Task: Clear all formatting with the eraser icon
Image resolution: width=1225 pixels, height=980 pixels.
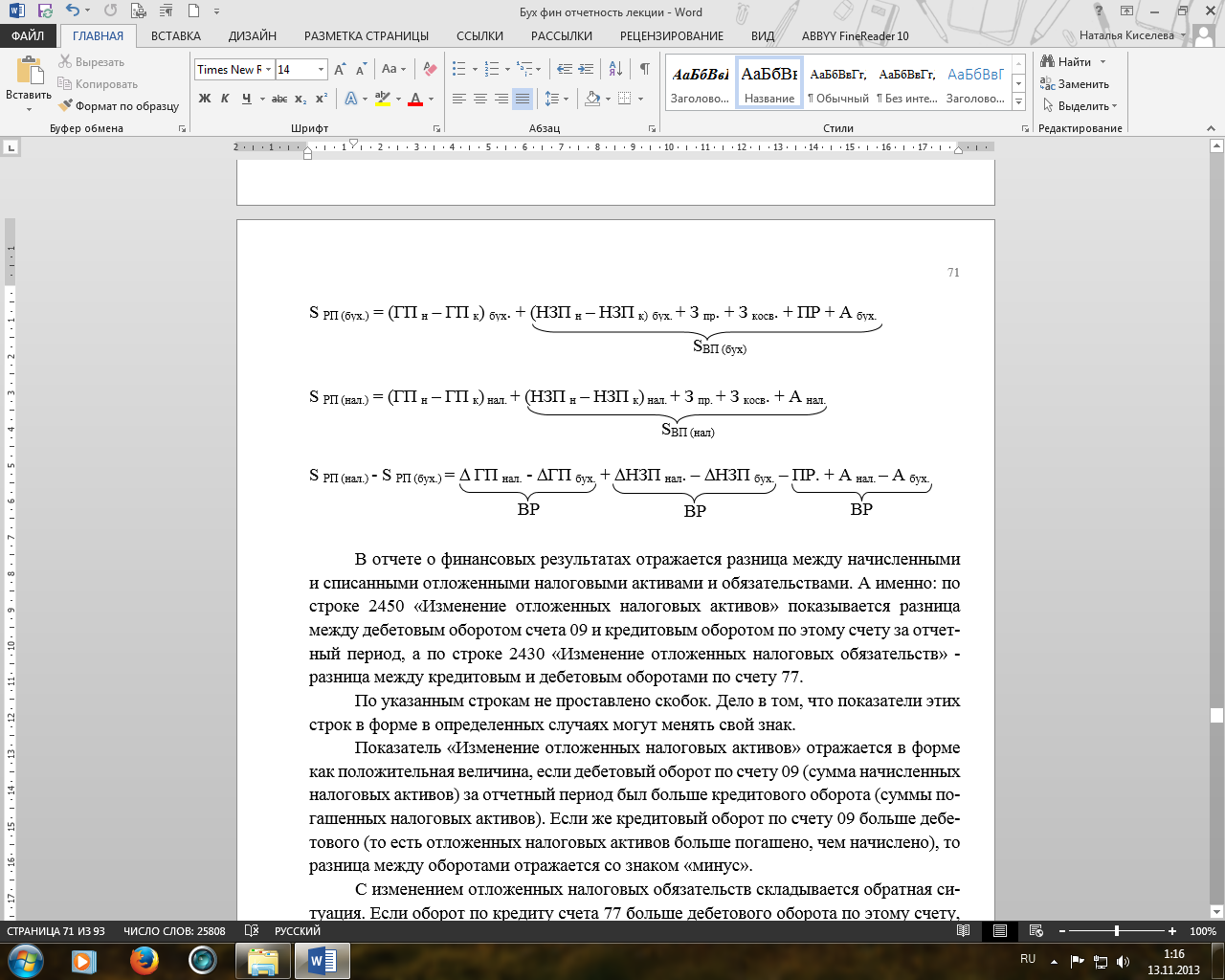Action: coord(430,70)
